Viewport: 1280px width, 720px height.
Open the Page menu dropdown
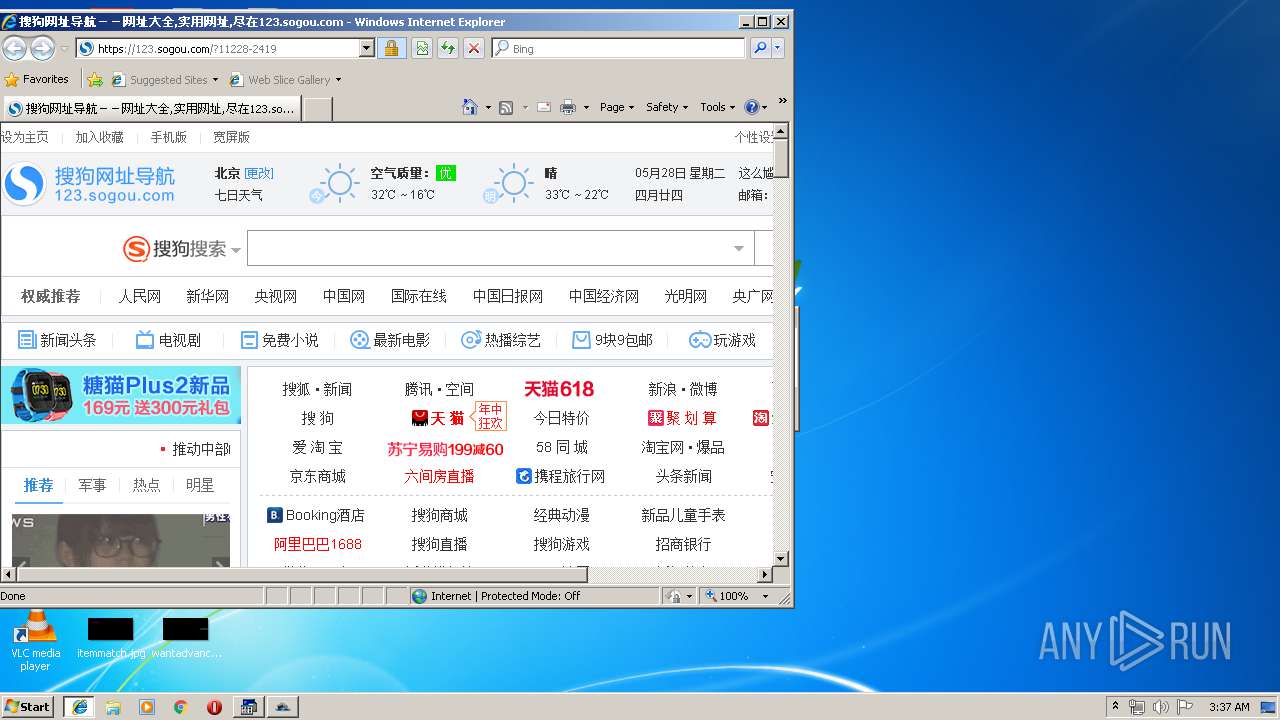click(617, 107)
